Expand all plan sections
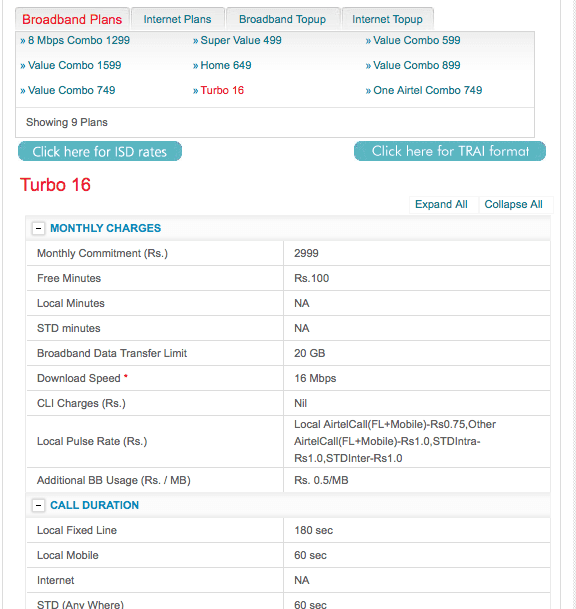 point(441,204)
